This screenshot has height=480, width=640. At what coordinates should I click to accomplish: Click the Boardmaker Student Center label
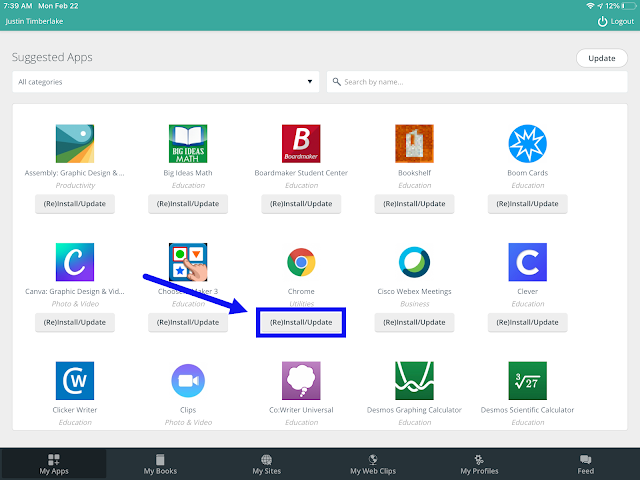tap(301, 173)
